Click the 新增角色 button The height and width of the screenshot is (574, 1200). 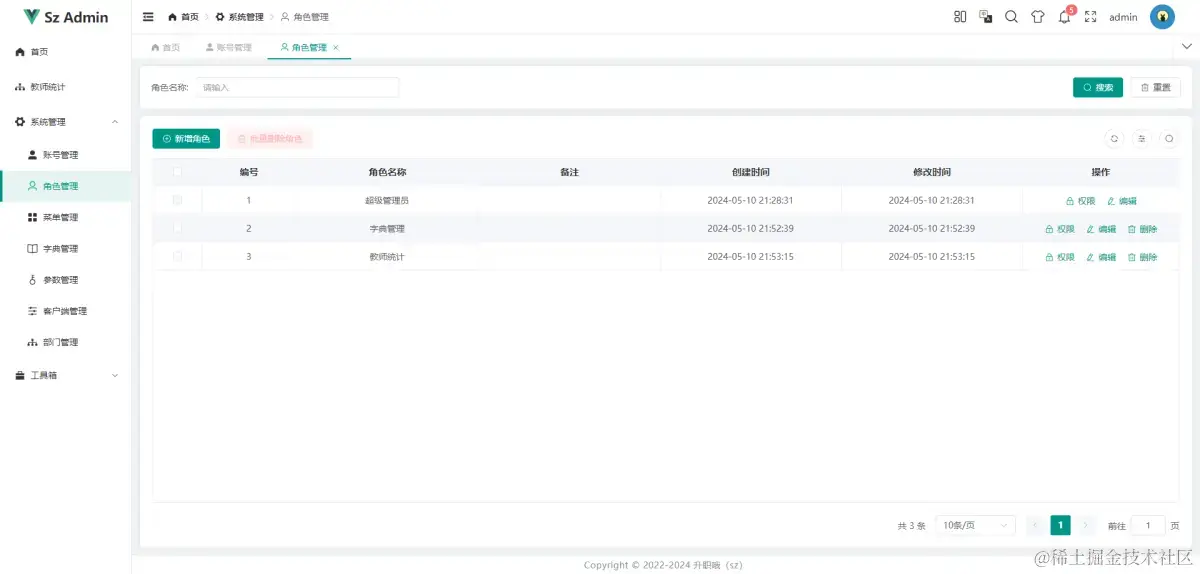click(x=186, y=139)
